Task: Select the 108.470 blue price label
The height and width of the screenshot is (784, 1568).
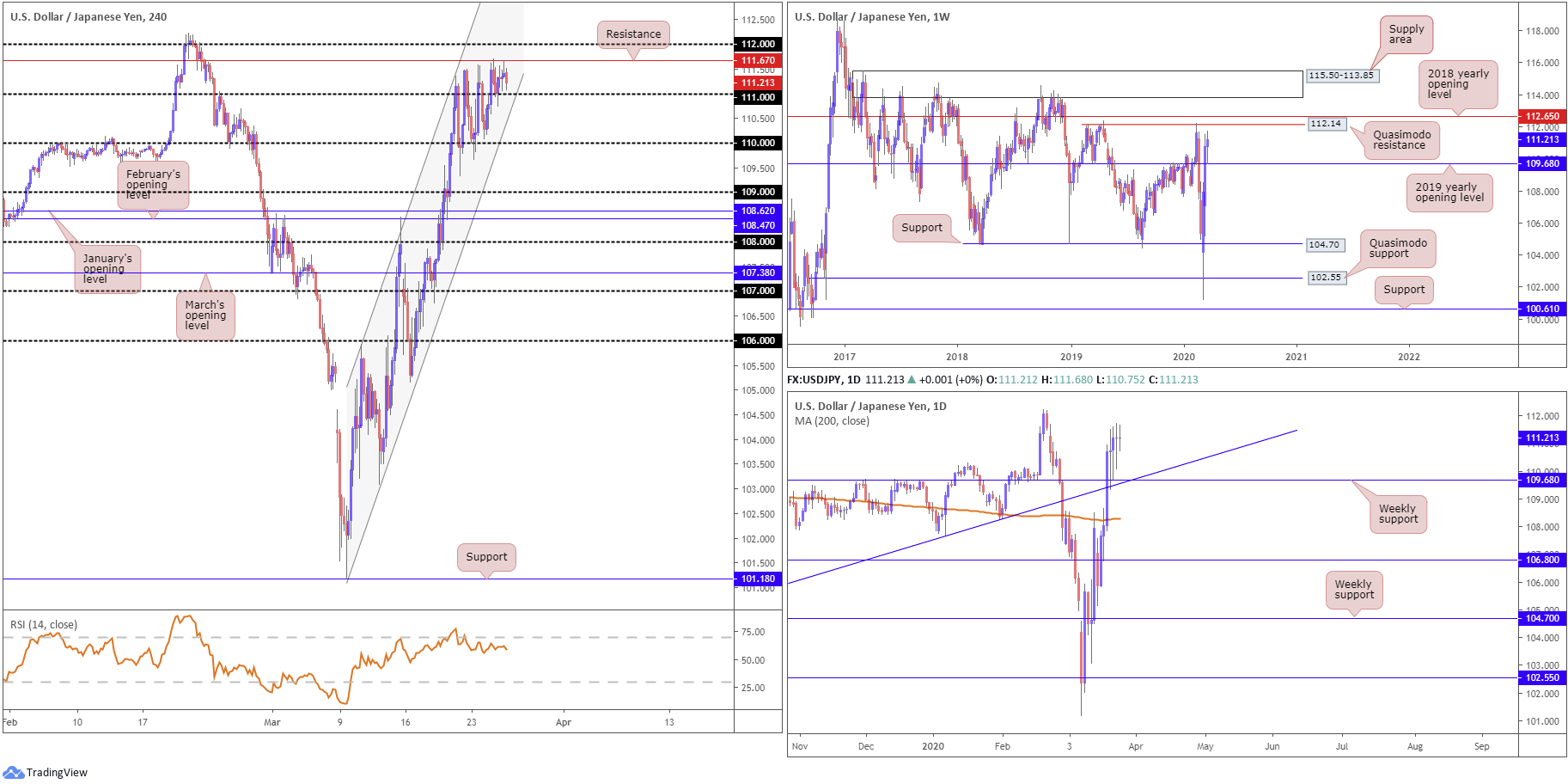Action: [x=758, y=225]
